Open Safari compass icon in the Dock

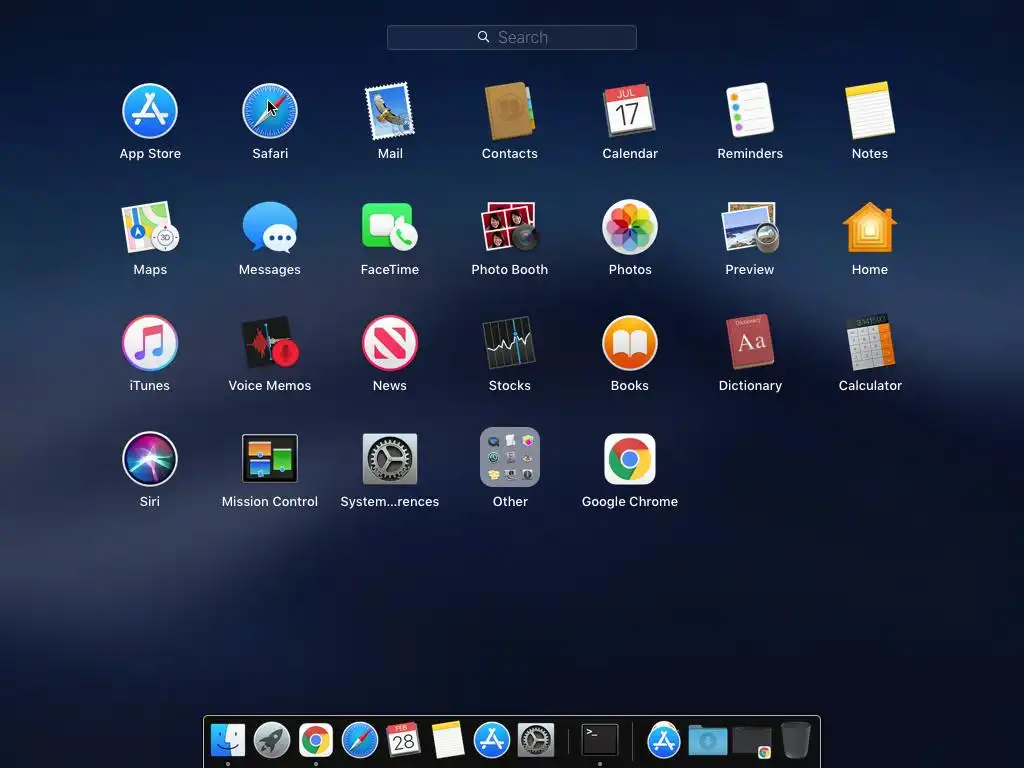click(360, 740)
